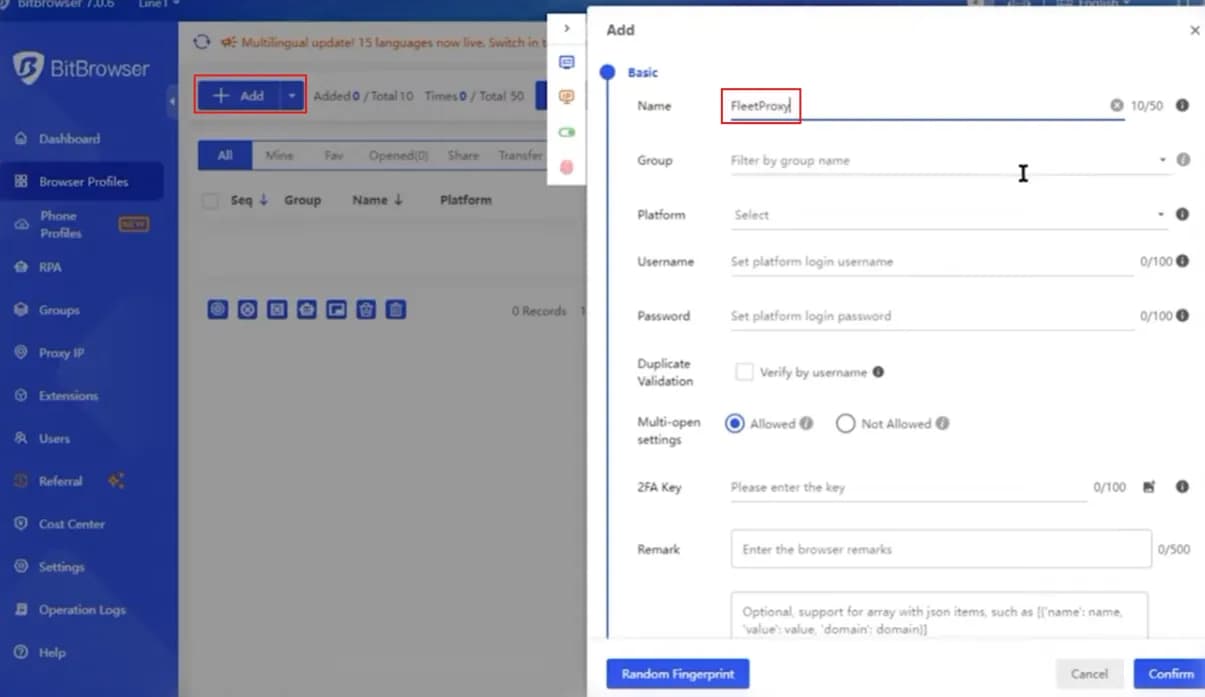Click the Remark text field
Screen dimensions: 1205x697
pyautogui.click(x=941, y=549)
